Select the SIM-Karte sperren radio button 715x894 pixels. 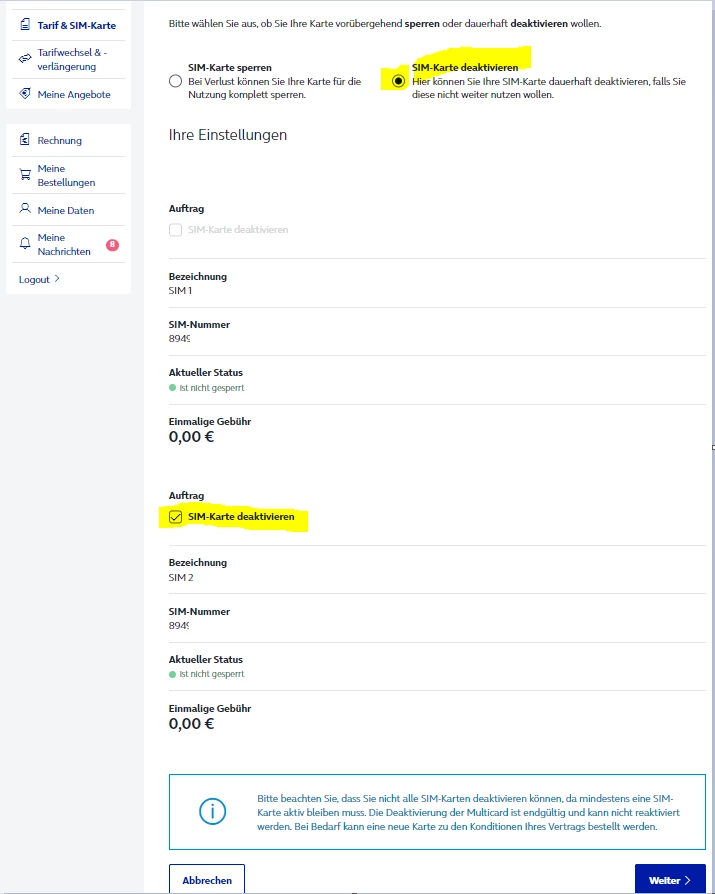coord(176,81)
